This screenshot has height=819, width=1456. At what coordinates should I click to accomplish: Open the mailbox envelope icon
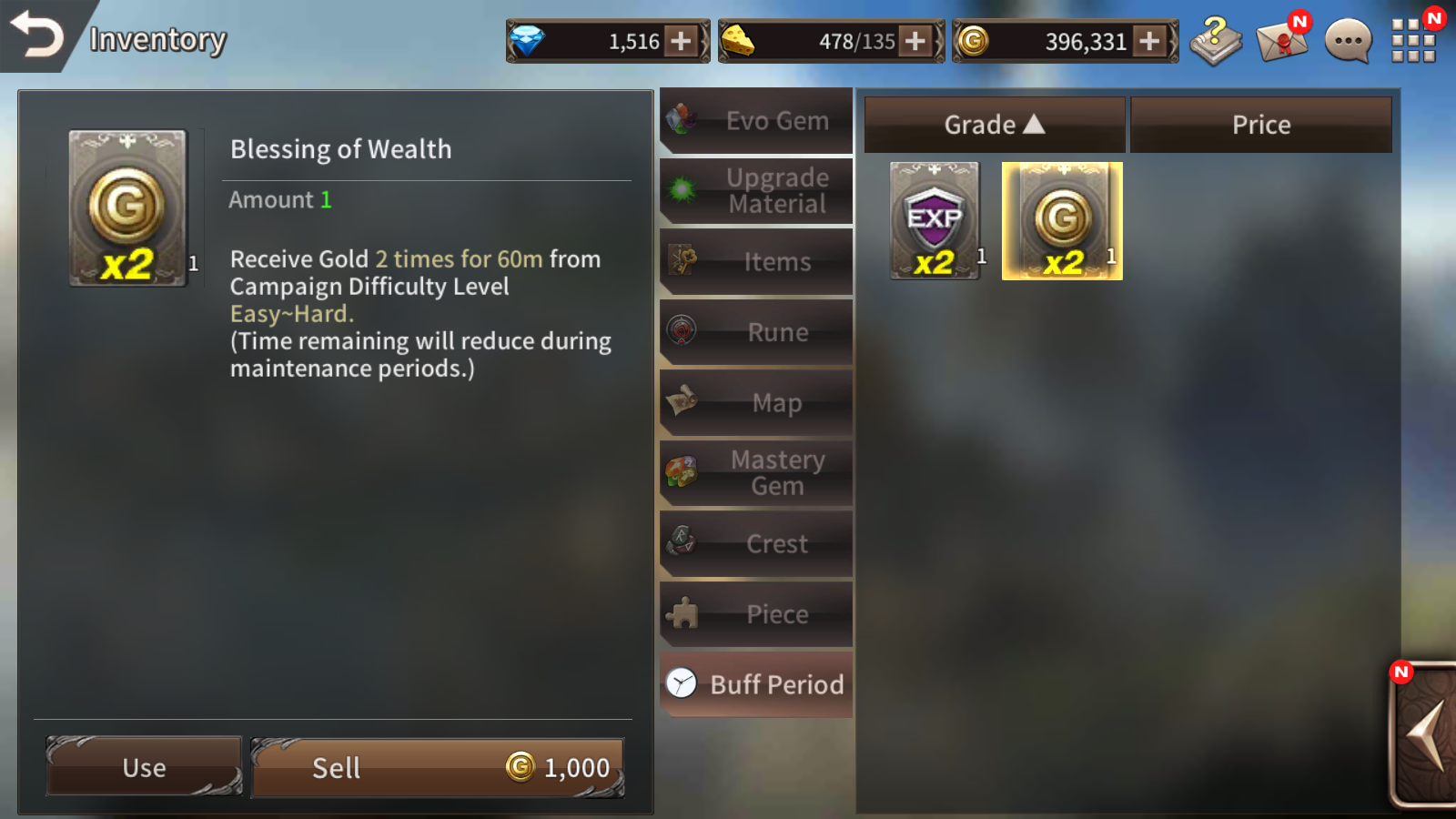pos(1281,40)
